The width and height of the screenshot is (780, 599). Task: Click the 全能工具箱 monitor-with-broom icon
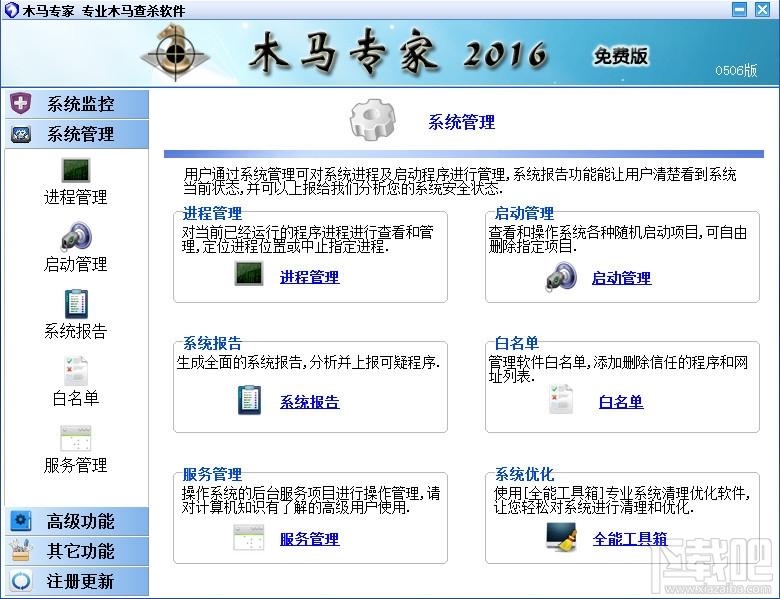pos(561,538)
